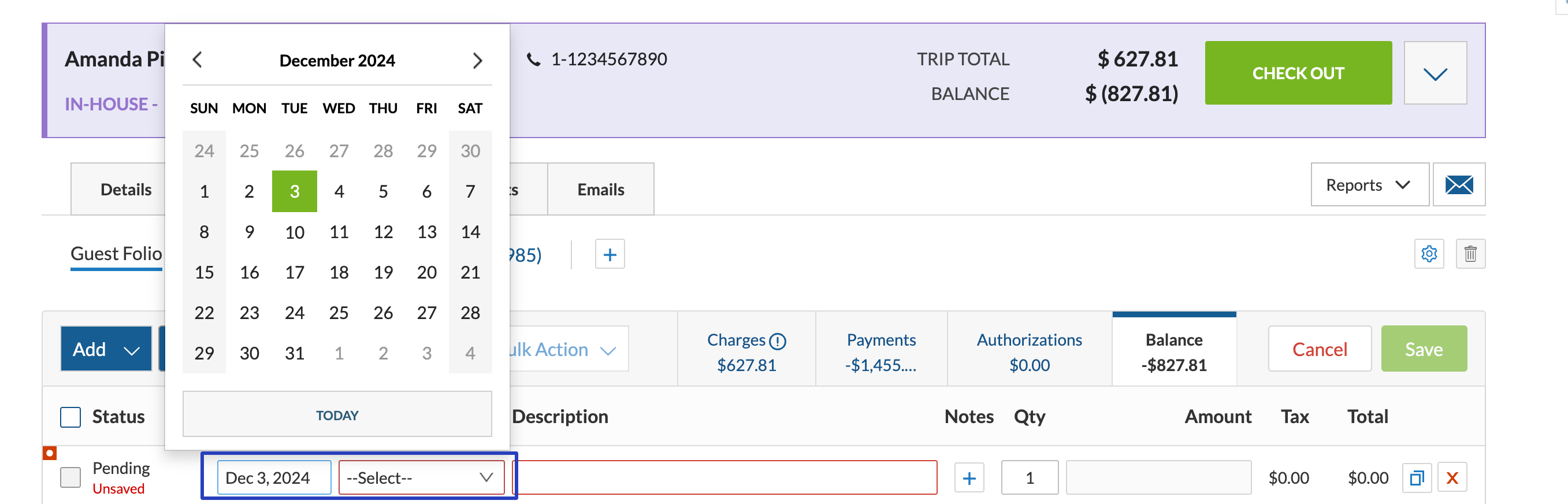
Task: Click the CHECK OUT button
Action: (x=1298, y=73)
